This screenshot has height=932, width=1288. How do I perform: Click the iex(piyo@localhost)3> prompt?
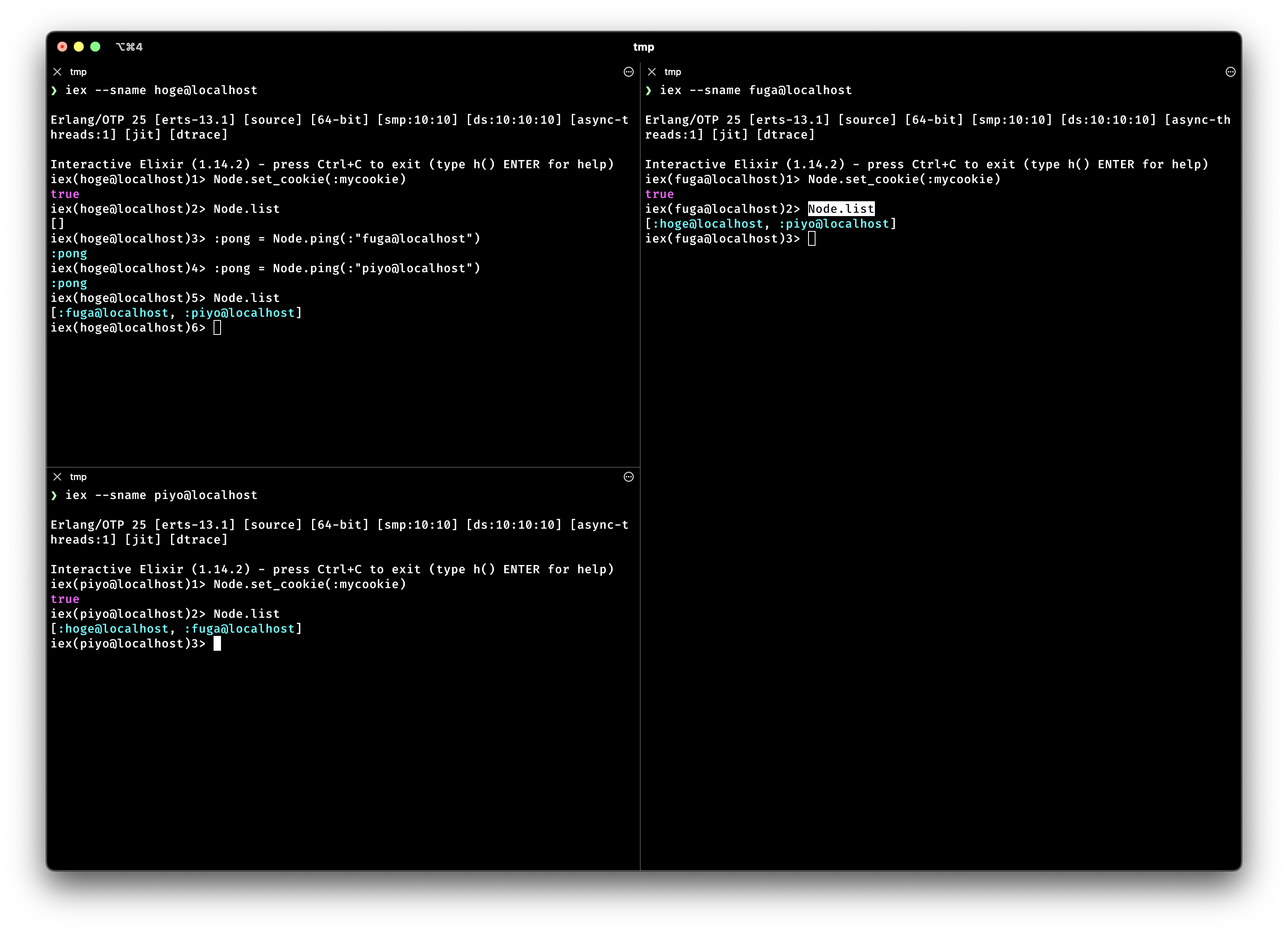(x=128, y=643)
